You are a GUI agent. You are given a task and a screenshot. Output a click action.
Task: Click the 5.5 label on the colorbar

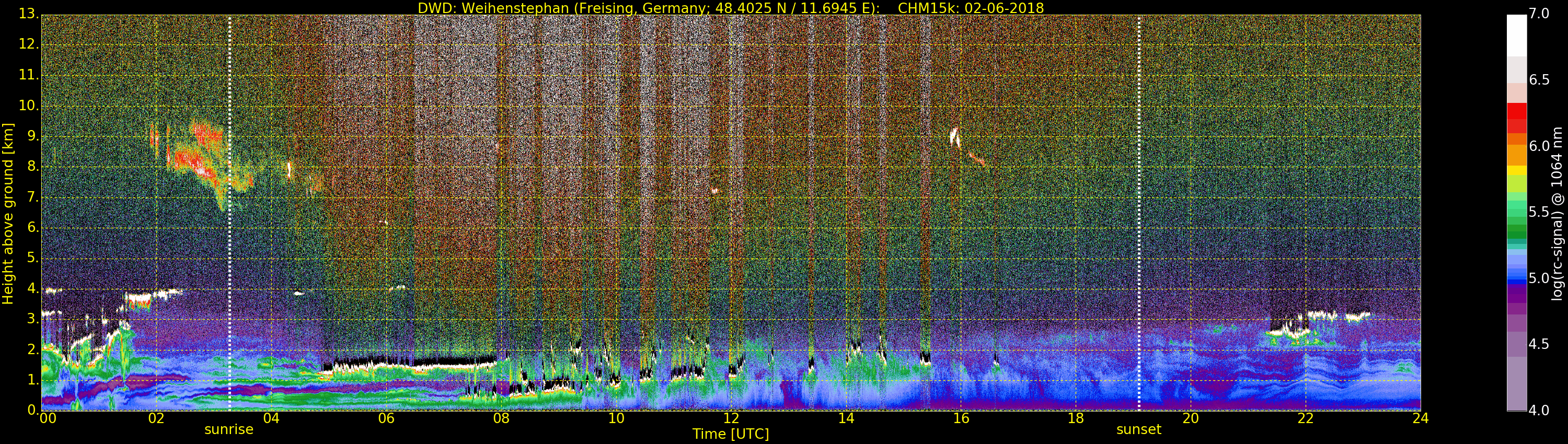[x=1539, y=212]
